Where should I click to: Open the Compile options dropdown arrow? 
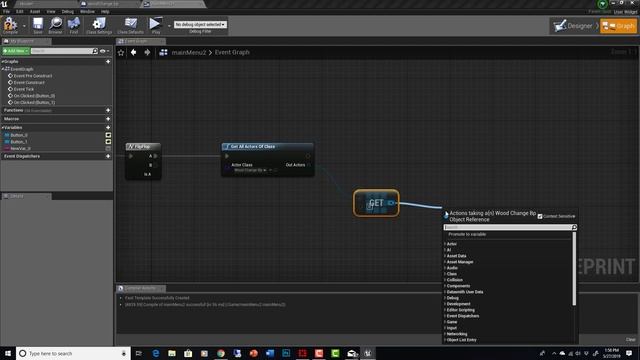click(x=24, y=25)
